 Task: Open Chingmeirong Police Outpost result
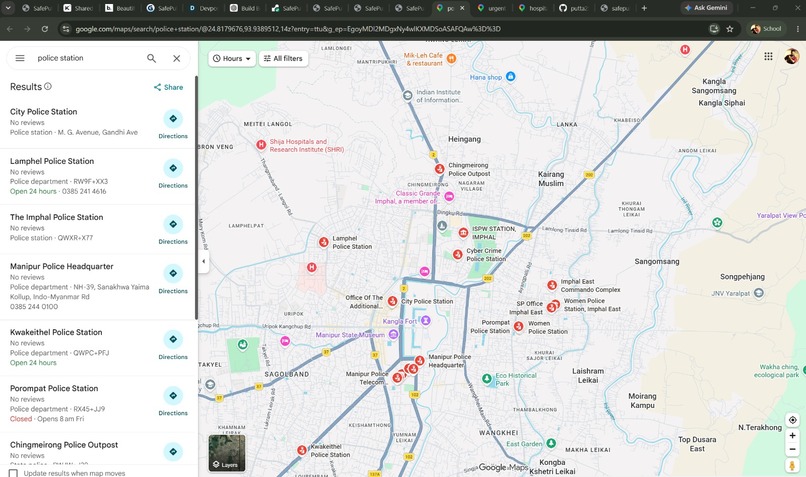(64, 445)
